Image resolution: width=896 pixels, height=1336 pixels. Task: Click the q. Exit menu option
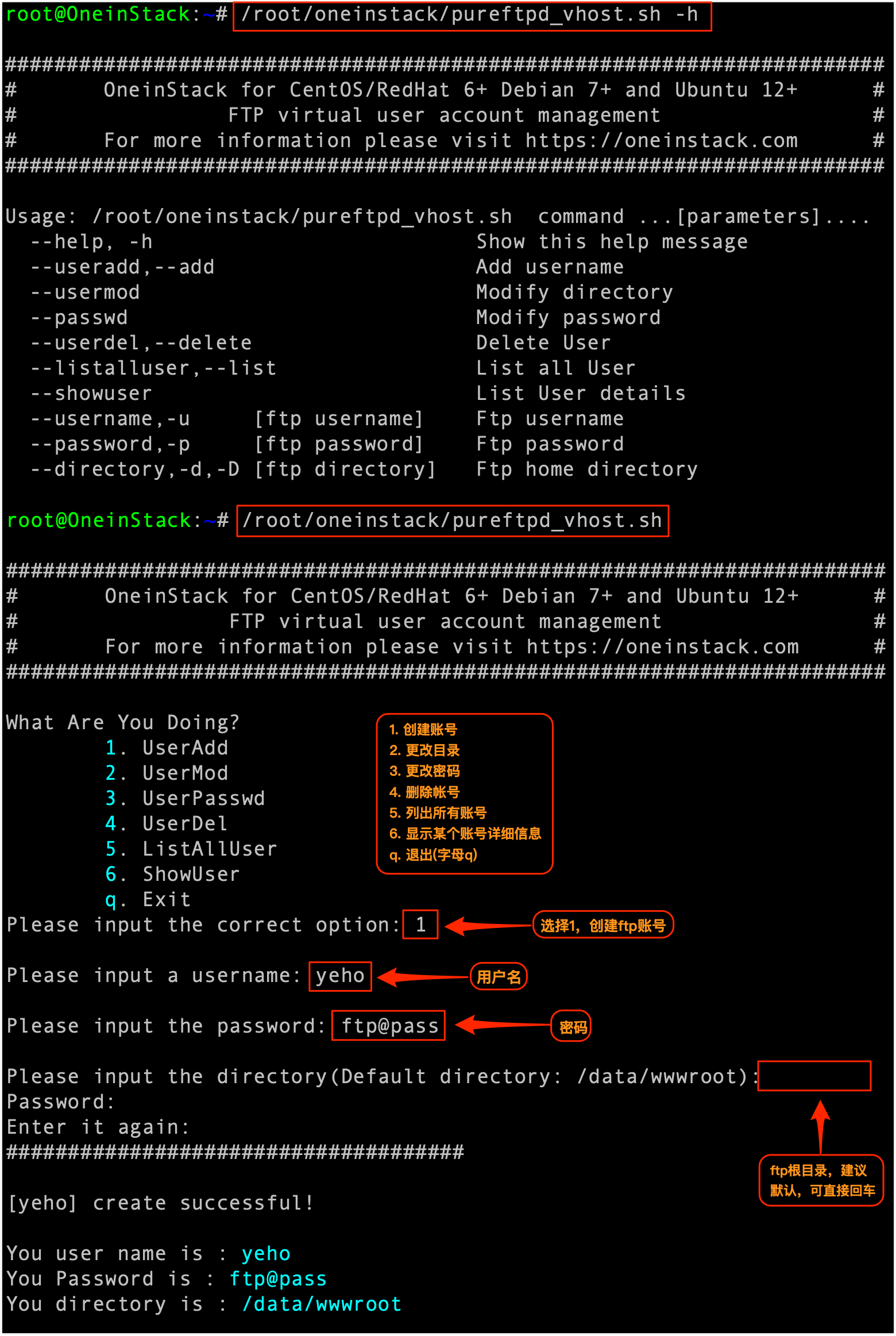(x=148, y=900)
